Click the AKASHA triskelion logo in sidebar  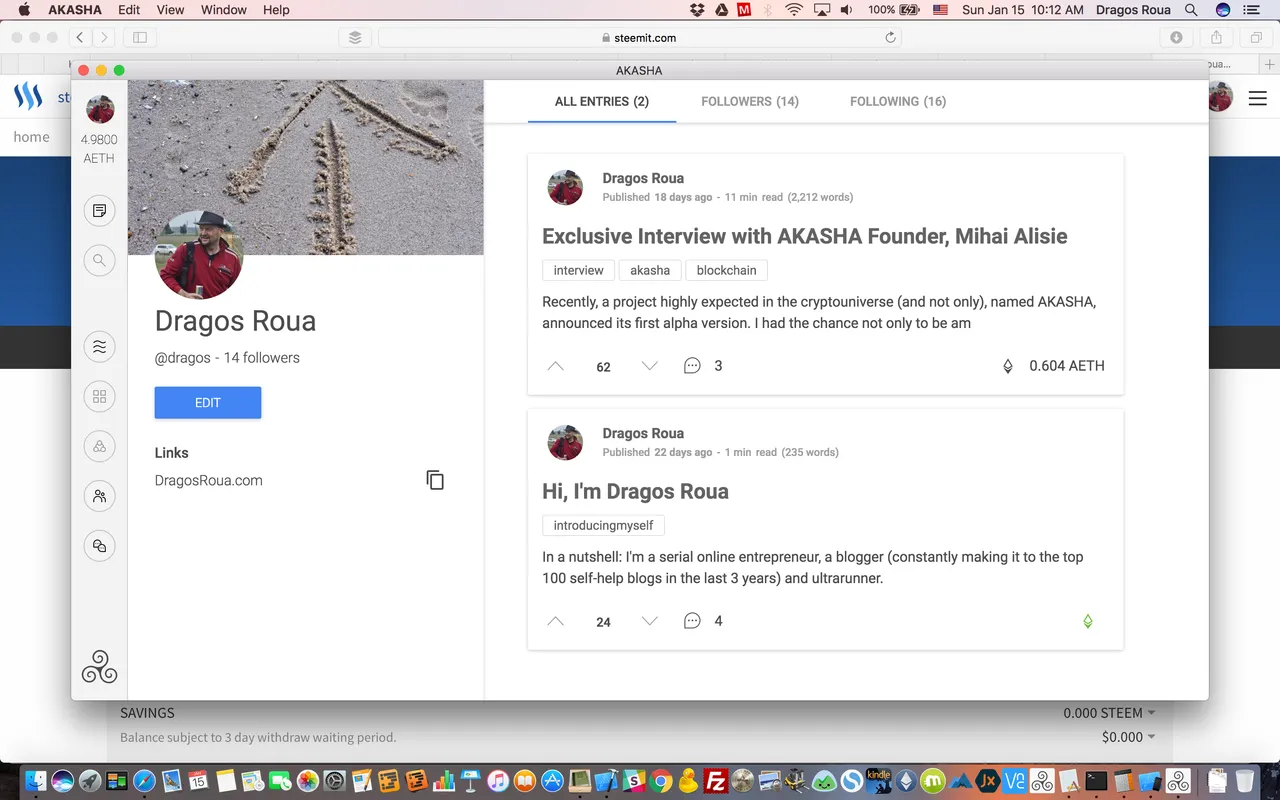point(99,667)
